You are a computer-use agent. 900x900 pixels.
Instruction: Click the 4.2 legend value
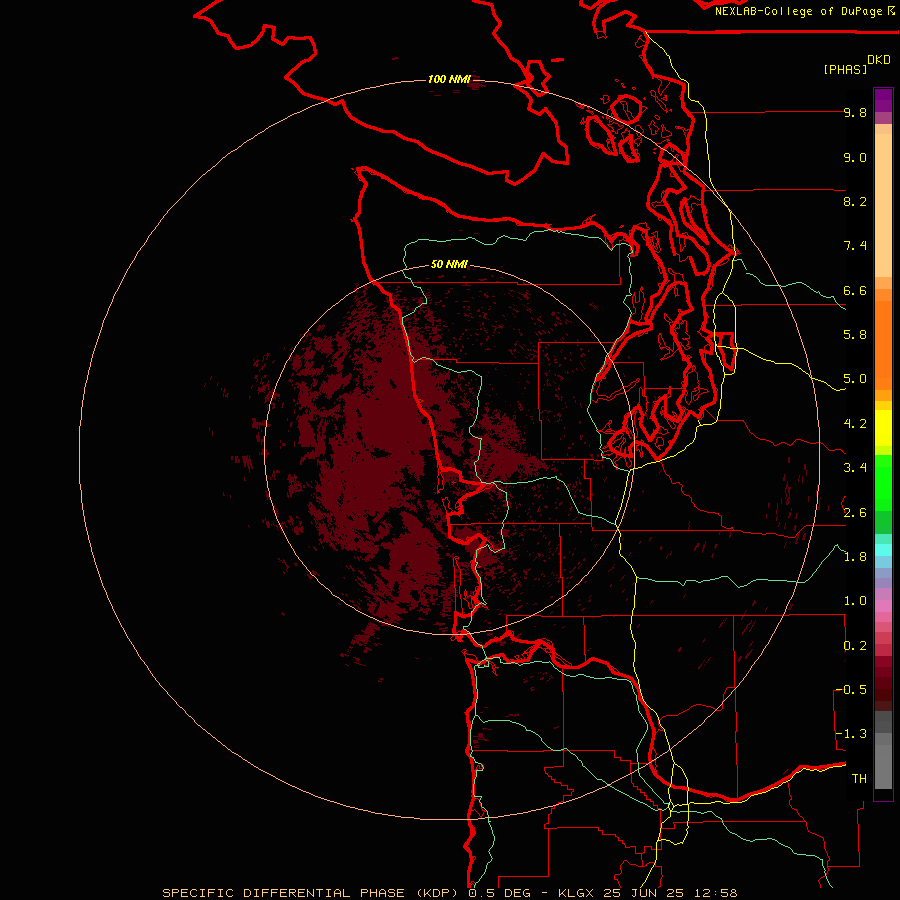[855, 424]
